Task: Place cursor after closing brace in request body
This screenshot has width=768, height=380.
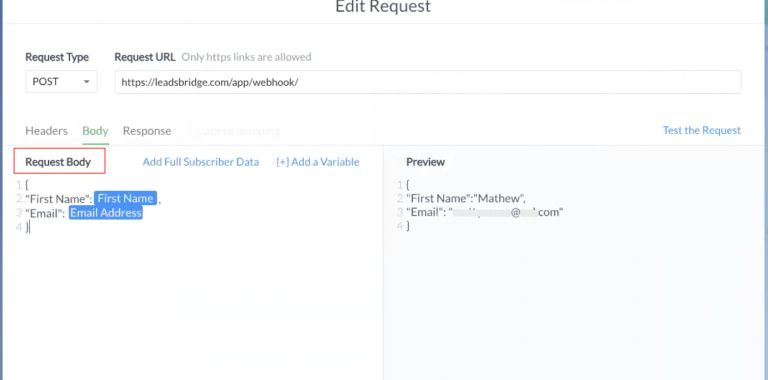Action: click(x=29, y=227)
